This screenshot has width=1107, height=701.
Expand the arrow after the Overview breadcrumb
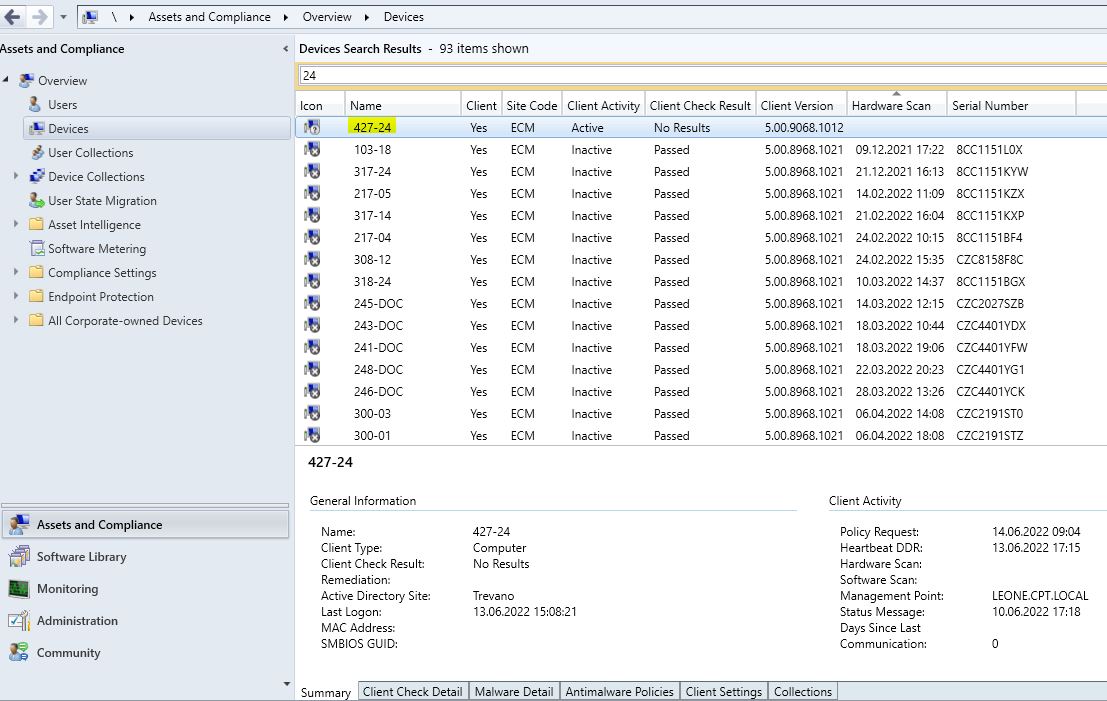point(367,17)
